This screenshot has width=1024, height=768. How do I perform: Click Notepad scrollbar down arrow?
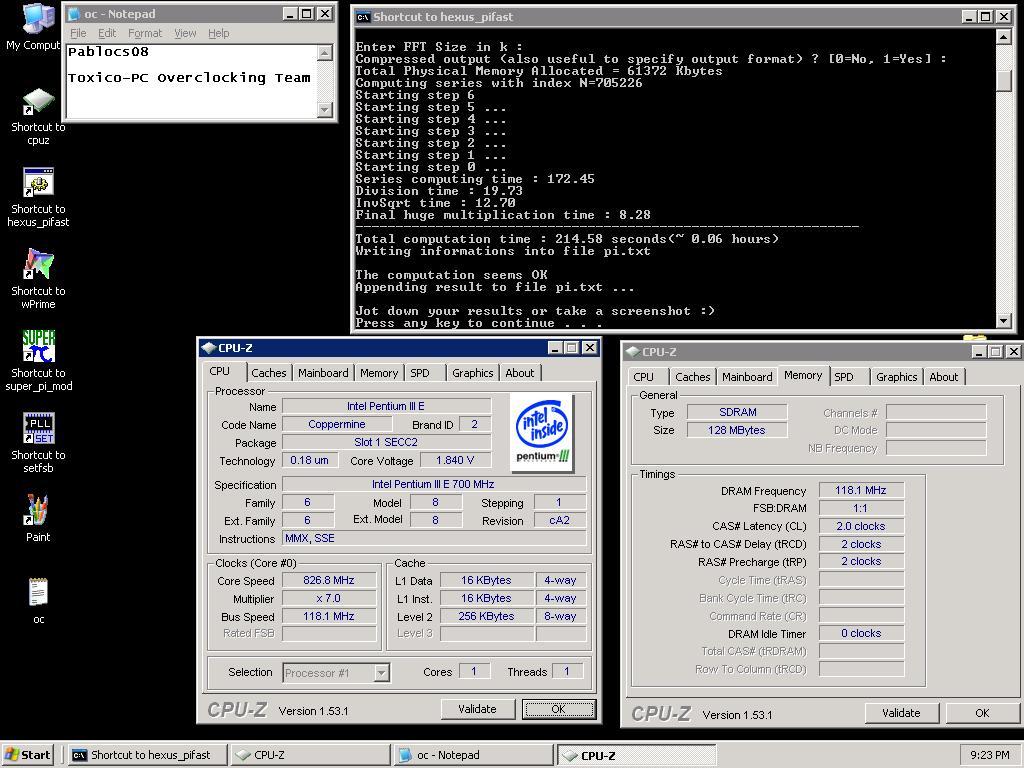pyautogui.click(x=325, y=110)
